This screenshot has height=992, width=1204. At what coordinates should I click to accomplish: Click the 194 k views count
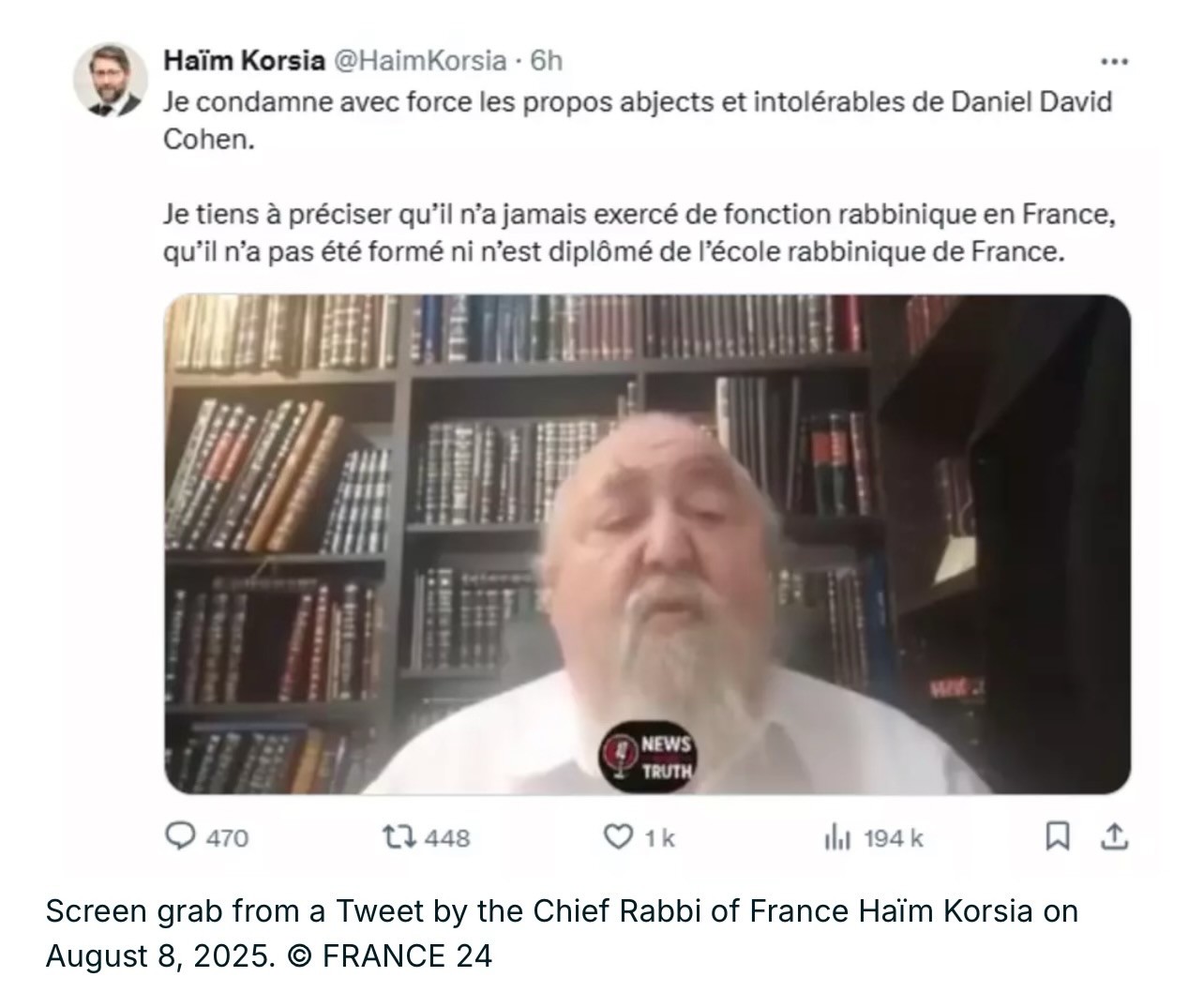(x=893, y=837)
